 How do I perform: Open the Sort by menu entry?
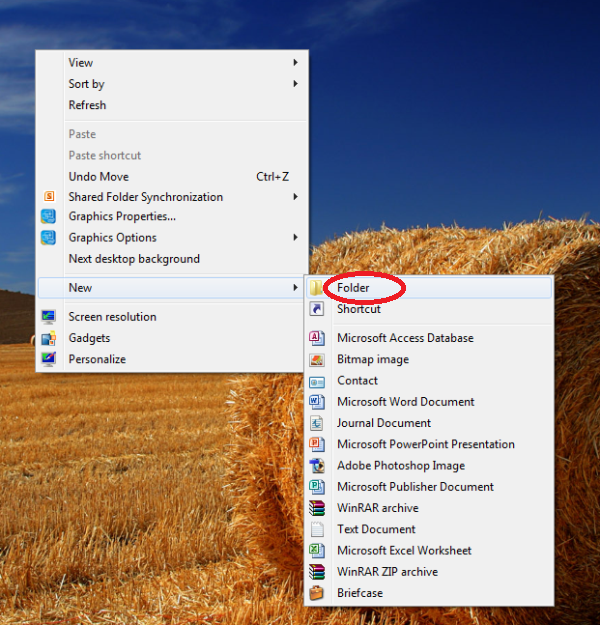pos(171,84)
